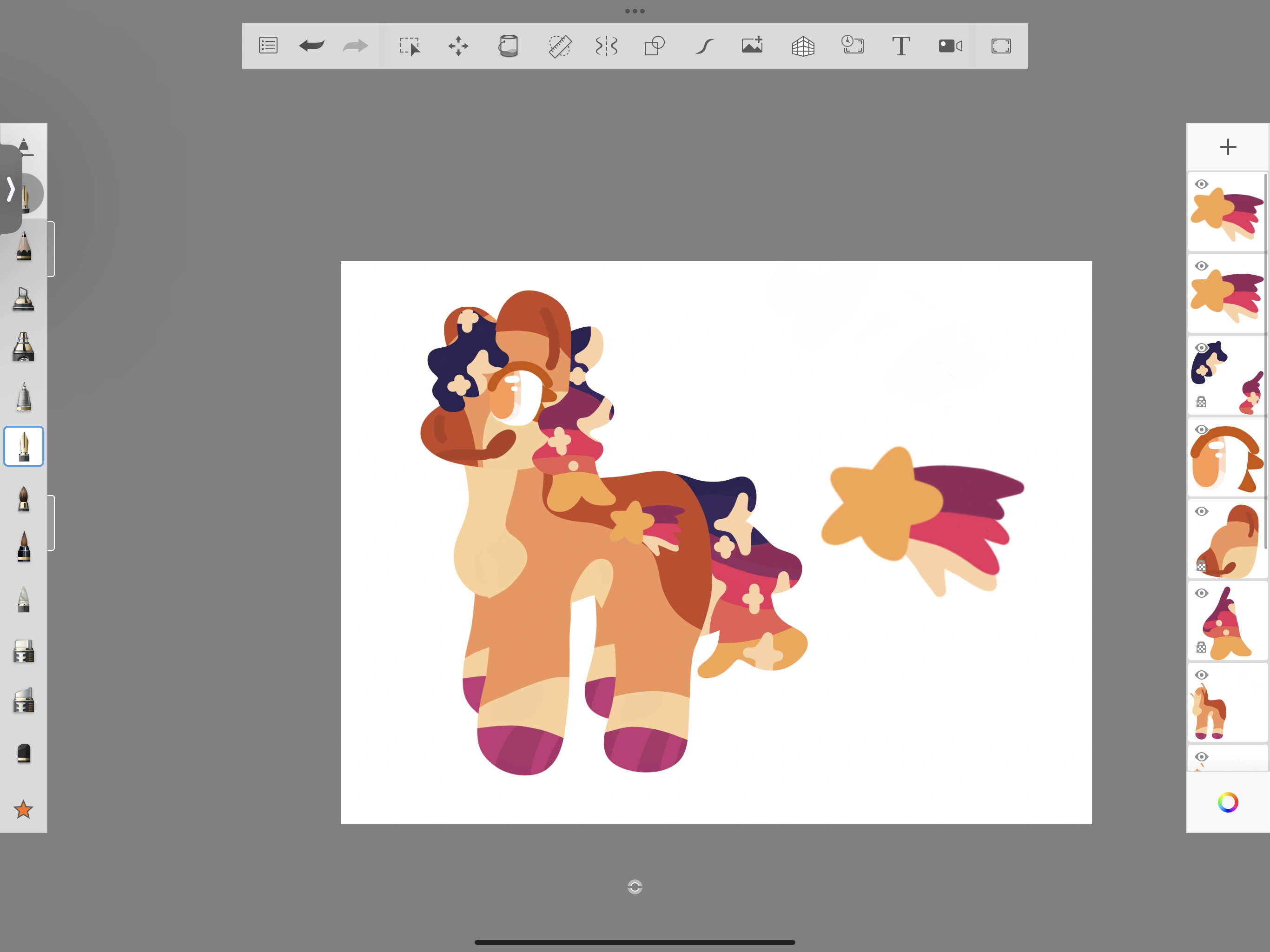The height and width of the screenshot is (952, 1270).
Task: Activate the Transform move tool
Action: pyautogui.click(x=458, y=46)
